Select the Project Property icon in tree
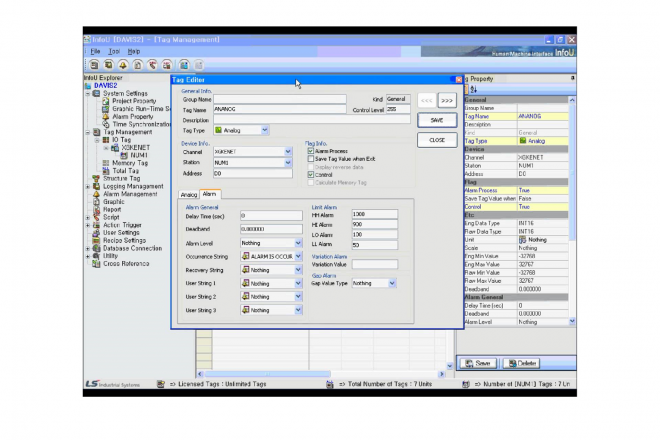660x440 pixels. tap(106, 101)
